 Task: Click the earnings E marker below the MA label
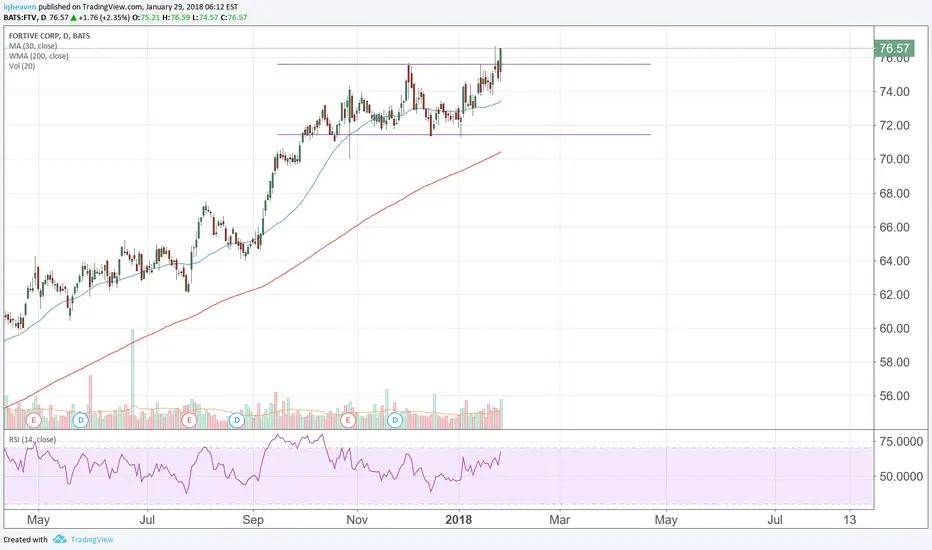click(33, 420)
